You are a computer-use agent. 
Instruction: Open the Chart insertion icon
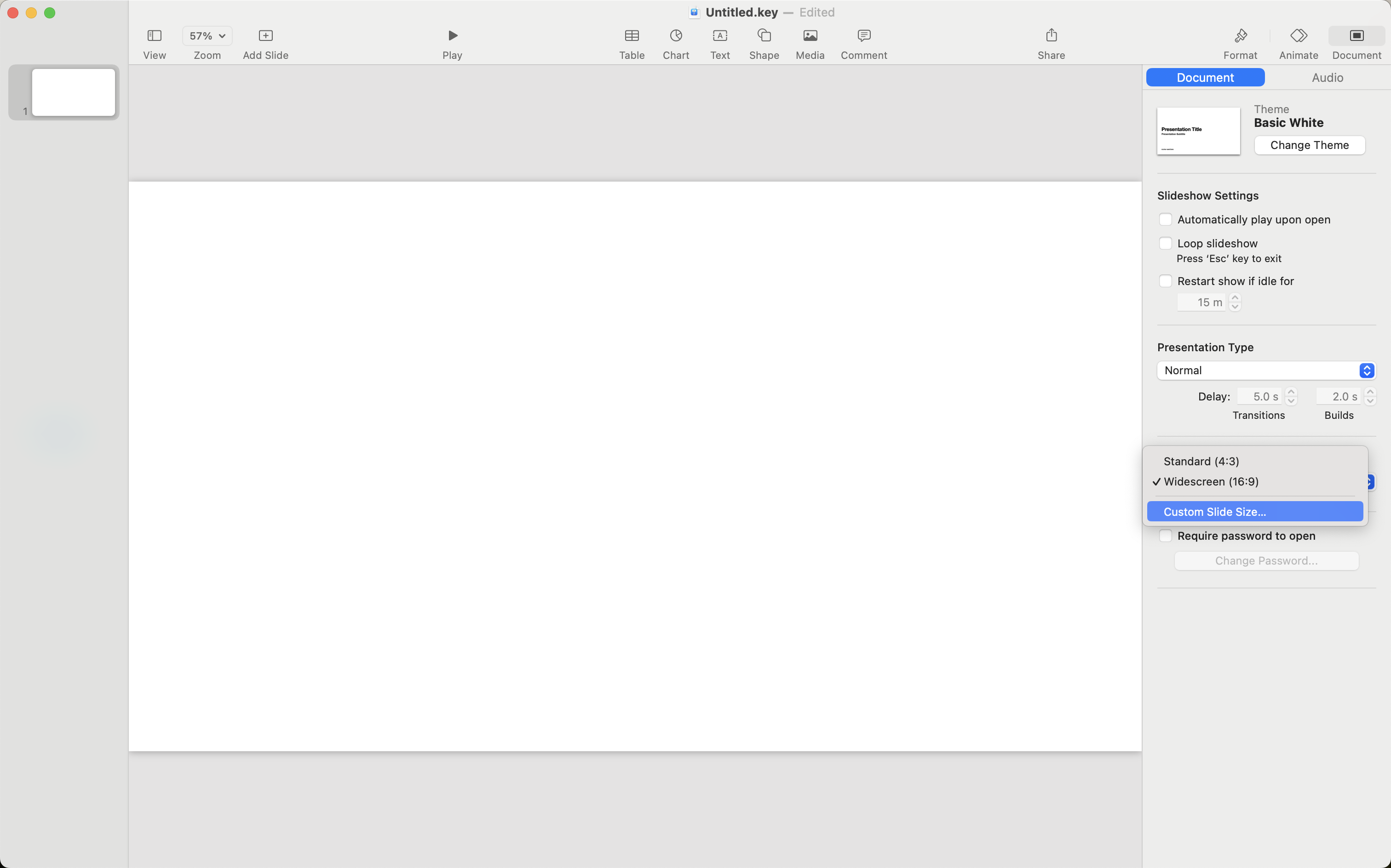point(675,35)
